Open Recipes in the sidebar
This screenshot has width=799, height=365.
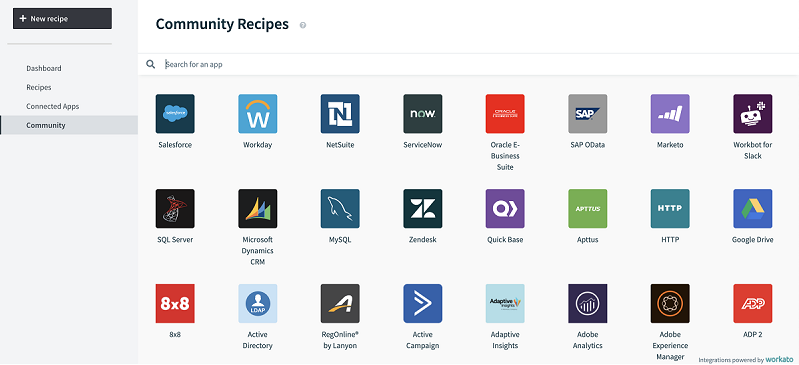[39, 87]
